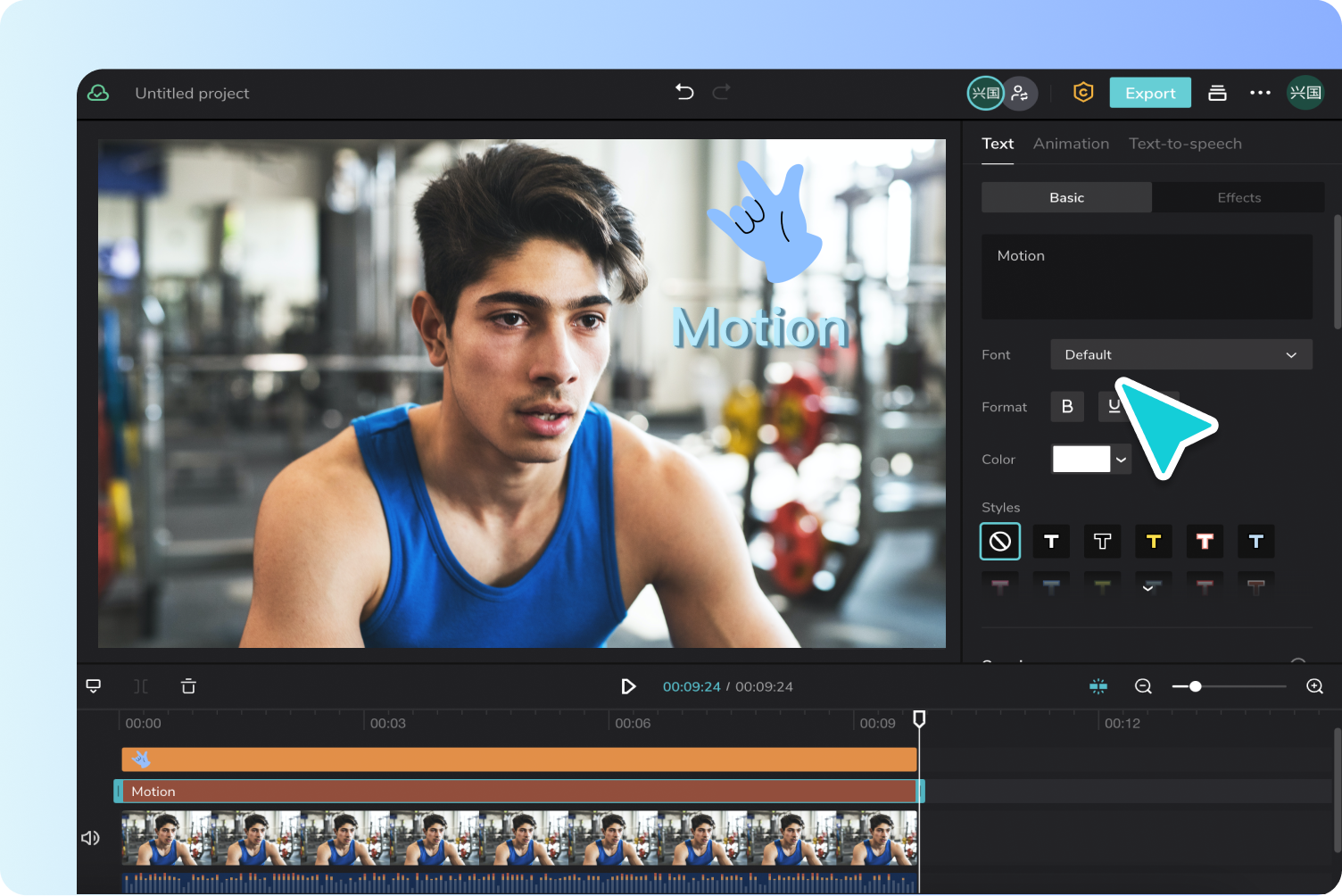Apply the yellow T text style
Image resolution: width=1342 pixels, height=896 pixels.
coord(1153,541)
